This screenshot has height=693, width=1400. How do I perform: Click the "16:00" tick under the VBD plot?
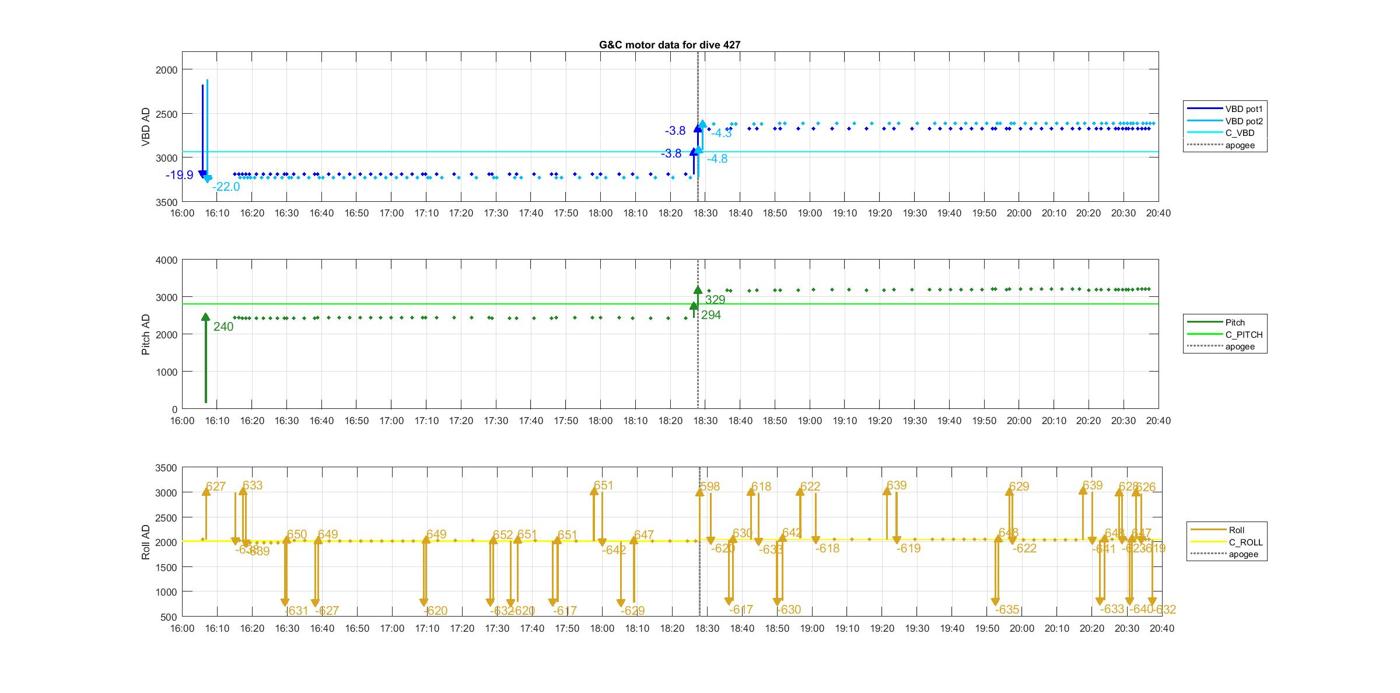tap(182, 213)
